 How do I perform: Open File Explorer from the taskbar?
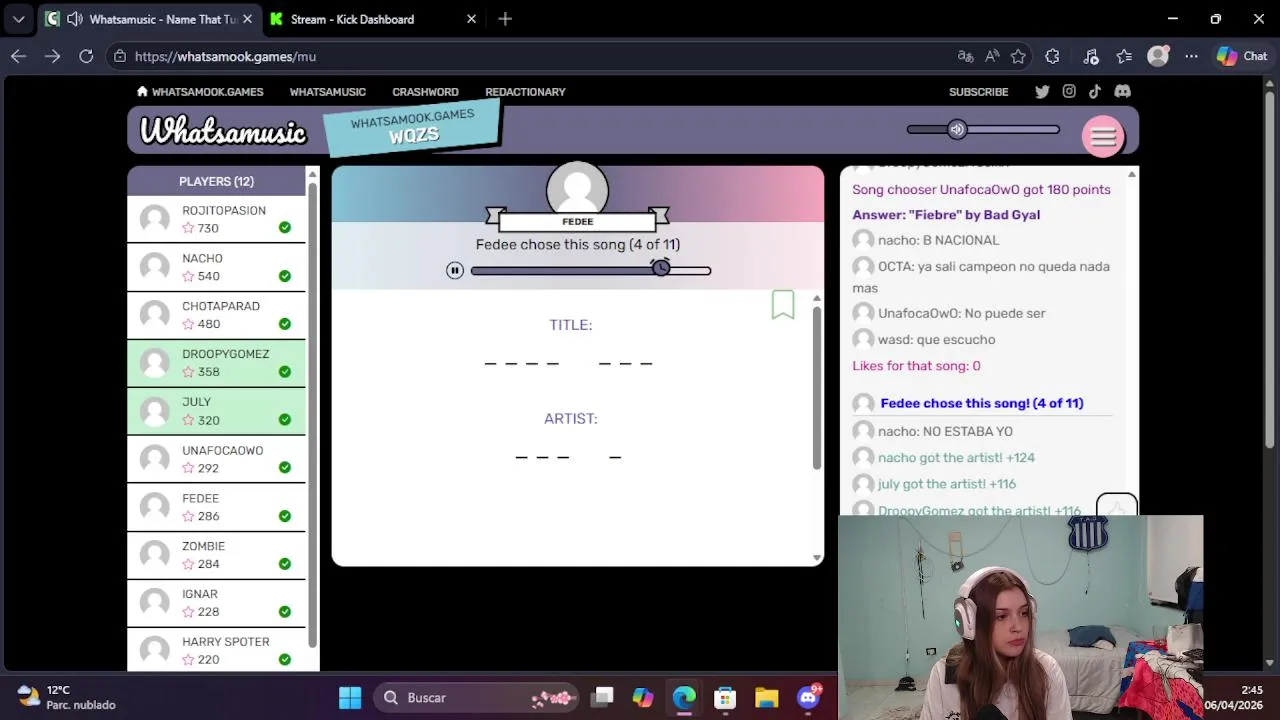[x=766, y=697]
